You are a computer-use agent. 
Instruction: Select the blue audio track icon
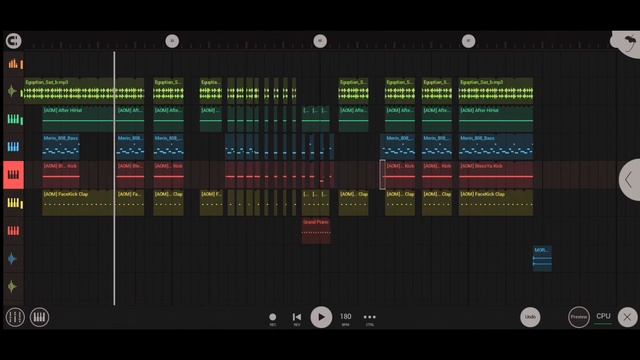(x=12, y=259)
